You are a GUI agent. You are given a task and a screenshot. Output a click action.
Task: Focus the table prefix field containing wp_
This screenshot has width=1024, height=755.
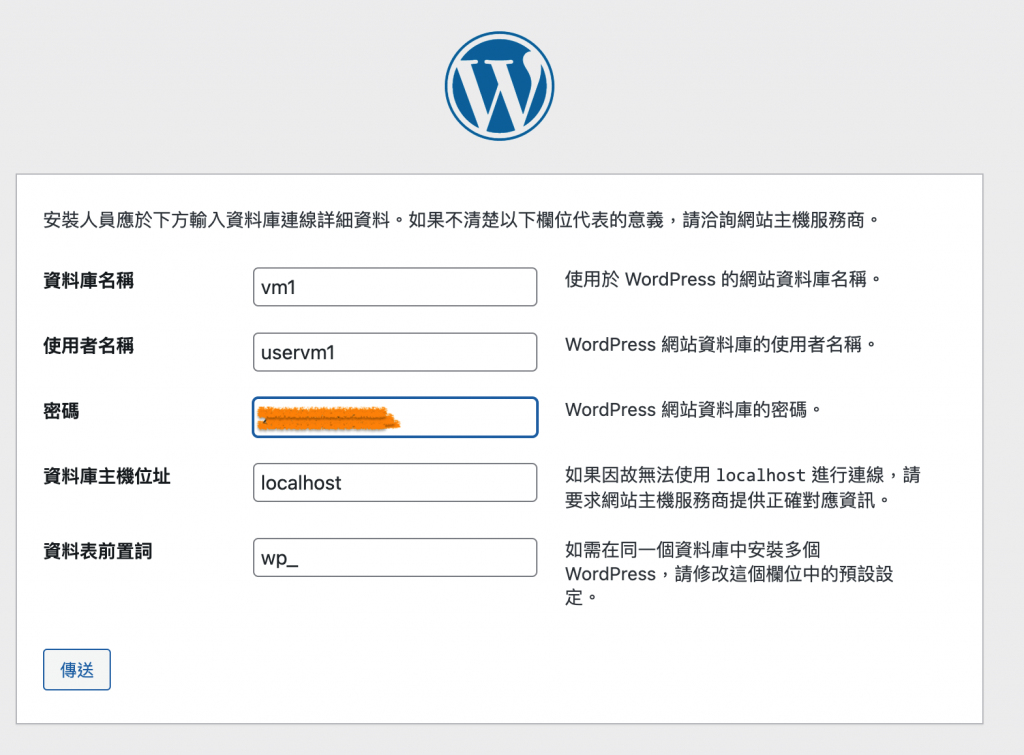[x=395, y=558]
